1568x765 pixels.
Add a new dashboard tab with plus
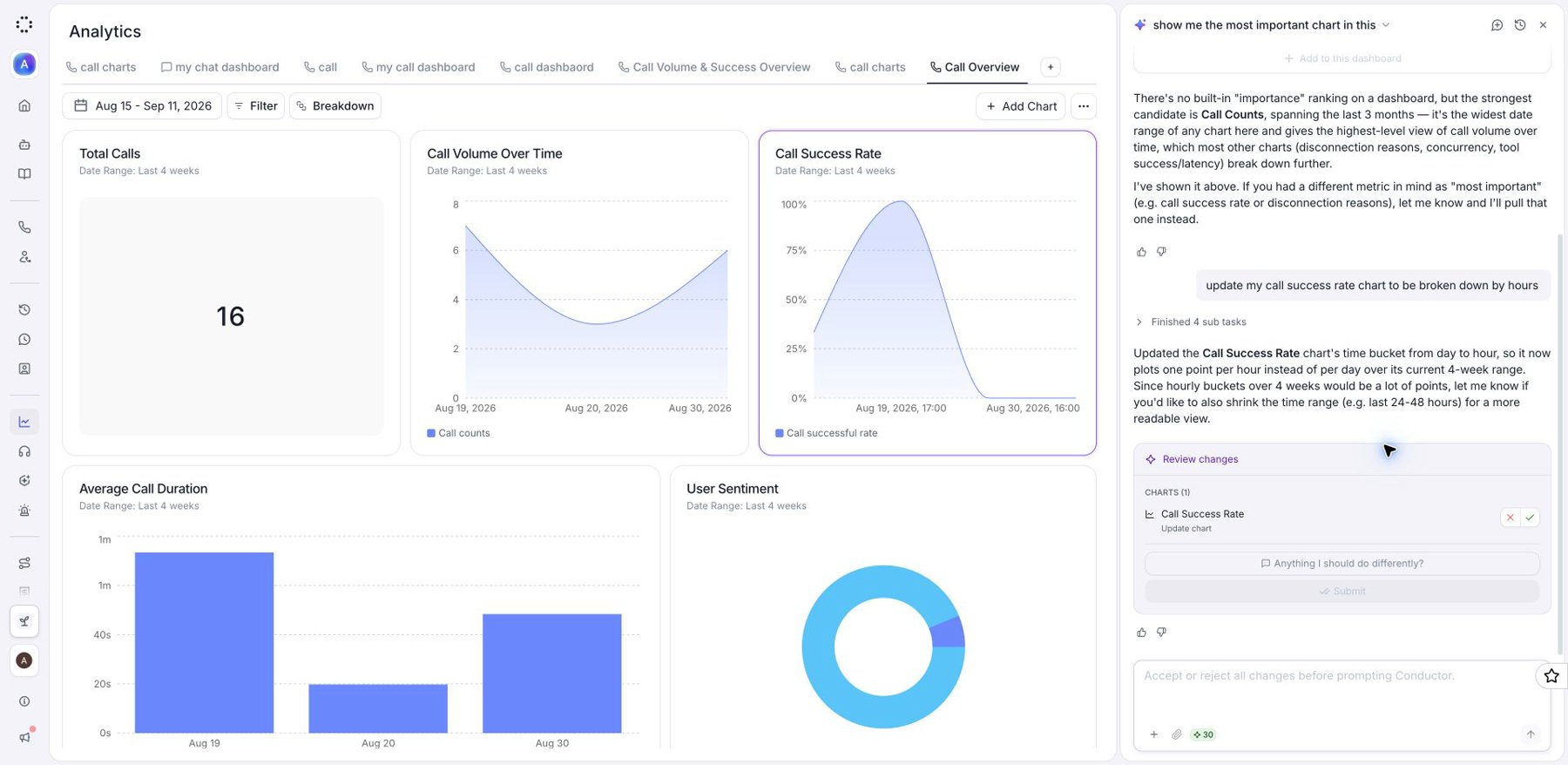(1051, 67)
